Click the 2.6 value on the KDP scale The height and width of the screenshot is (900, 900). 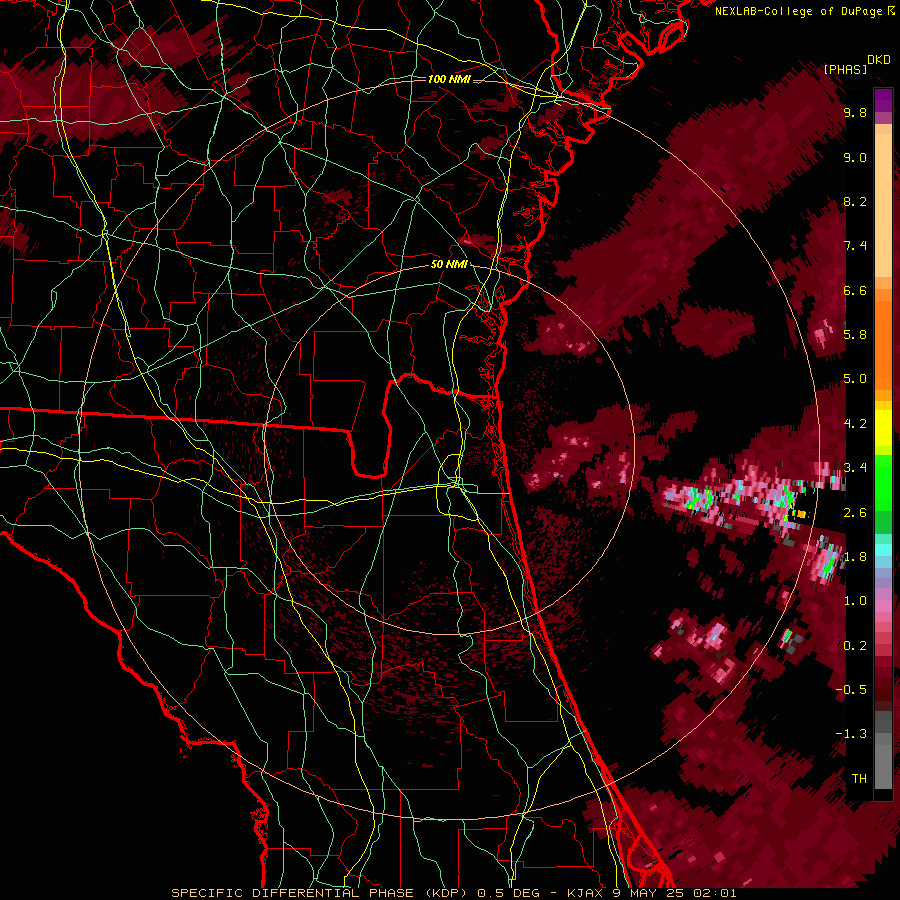pos(855,513)
